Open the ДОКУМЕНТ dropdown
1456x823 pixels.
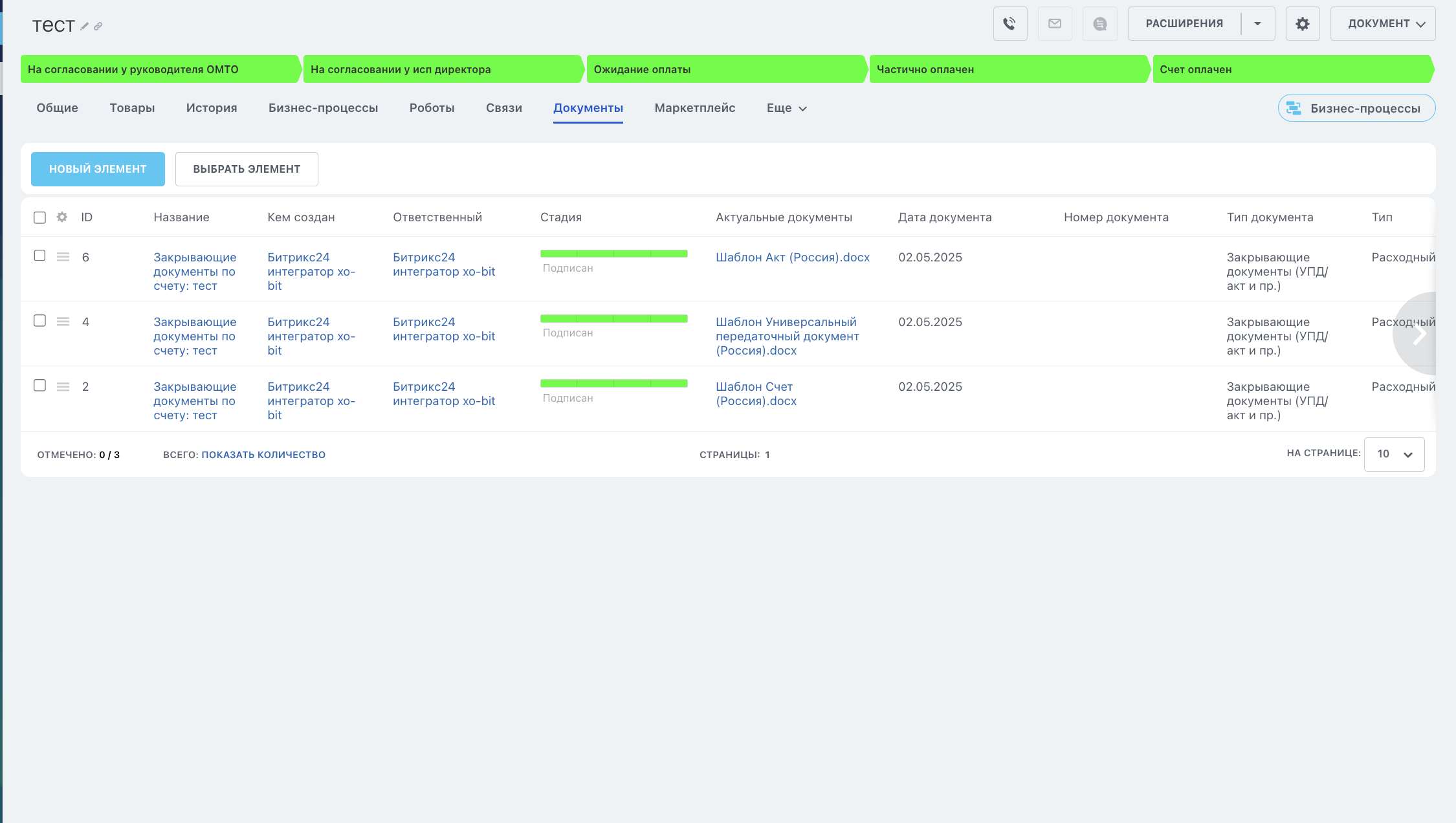pyautogui.click(x=1383, y=24)
